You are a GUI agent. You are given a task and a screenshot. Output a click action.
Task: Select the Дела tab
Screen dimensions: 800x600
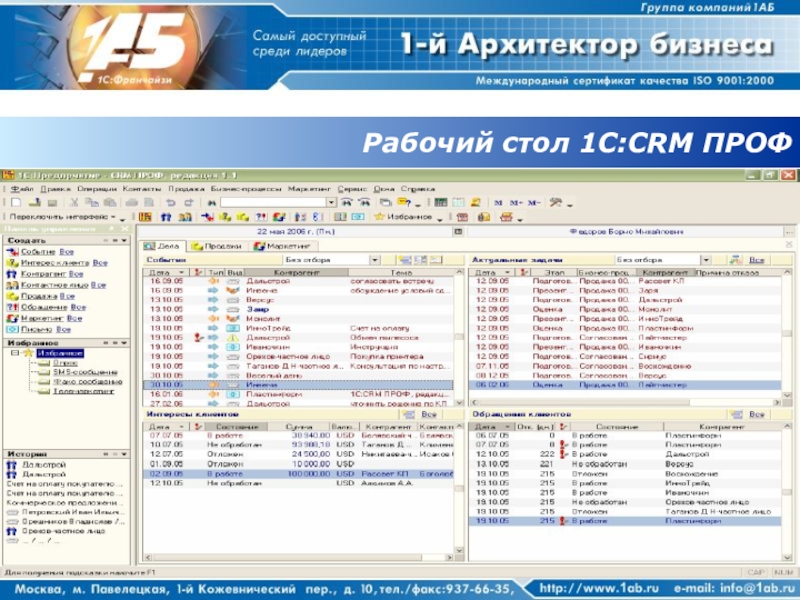pos(162,246)
